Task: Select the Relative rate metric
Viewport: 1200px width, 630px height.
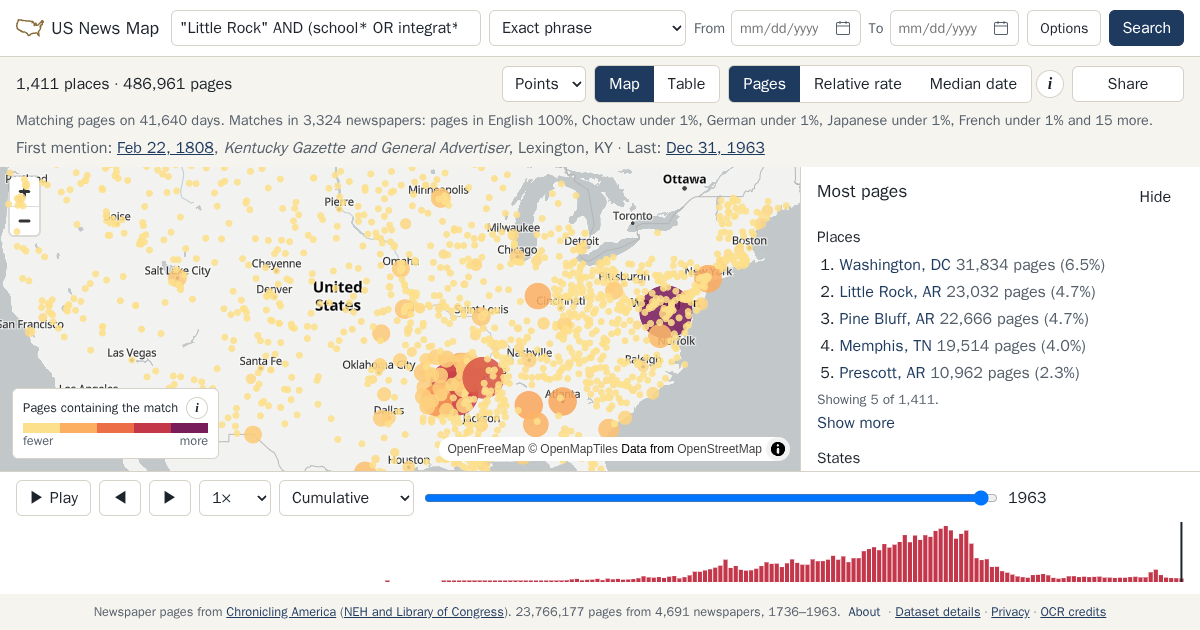Action: pos(858,84)
